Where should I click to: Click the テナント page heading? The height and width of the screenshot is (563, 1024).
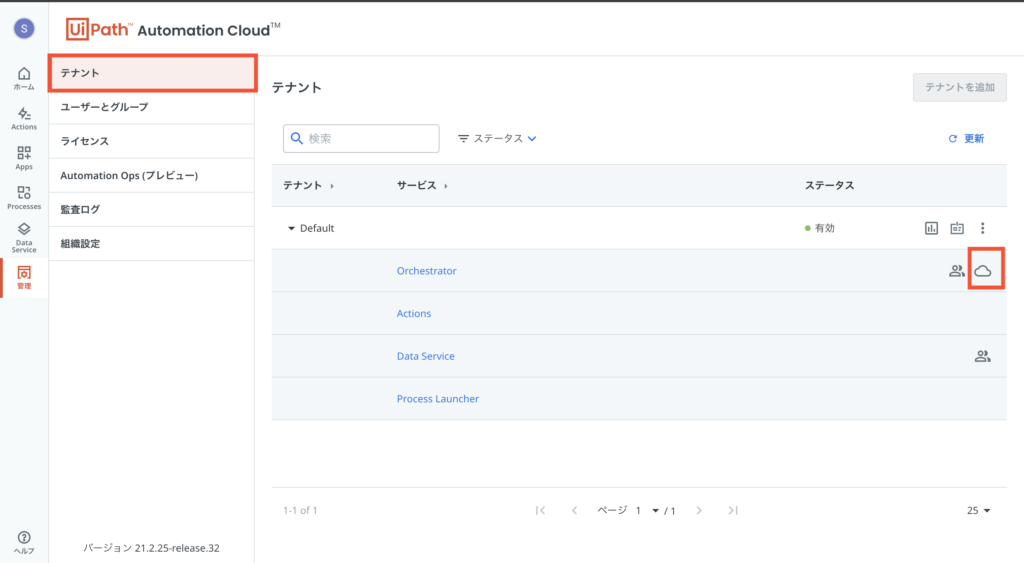tap(297, 88)
